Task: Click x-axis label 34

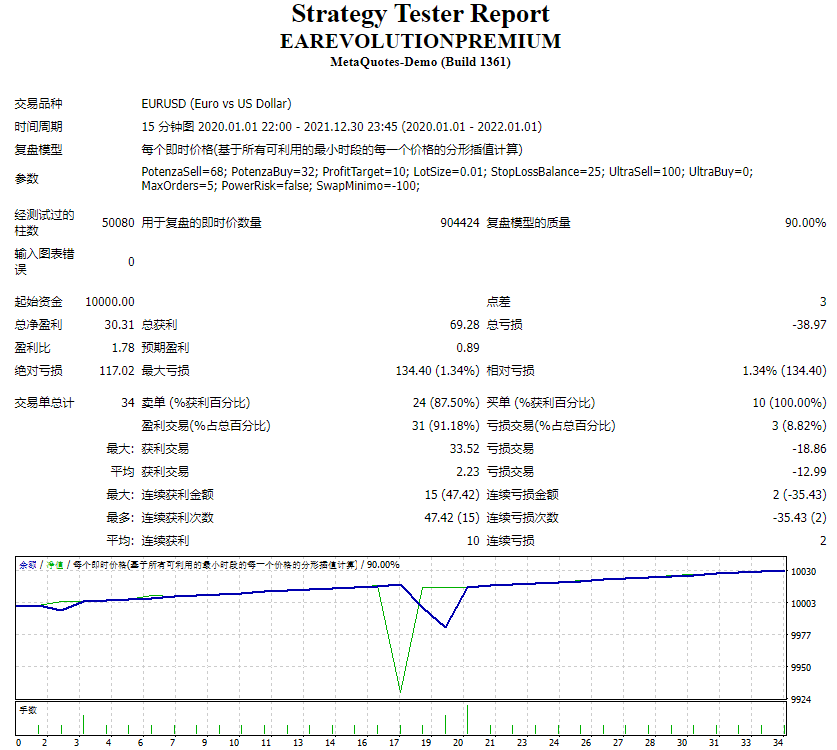Action: tap(778, 743)
